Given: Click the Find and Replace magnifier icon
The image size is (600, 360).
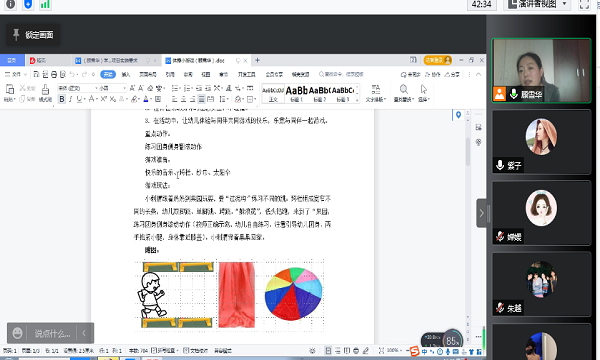Looking at the screenshot, I should click(x=403, y=90).
